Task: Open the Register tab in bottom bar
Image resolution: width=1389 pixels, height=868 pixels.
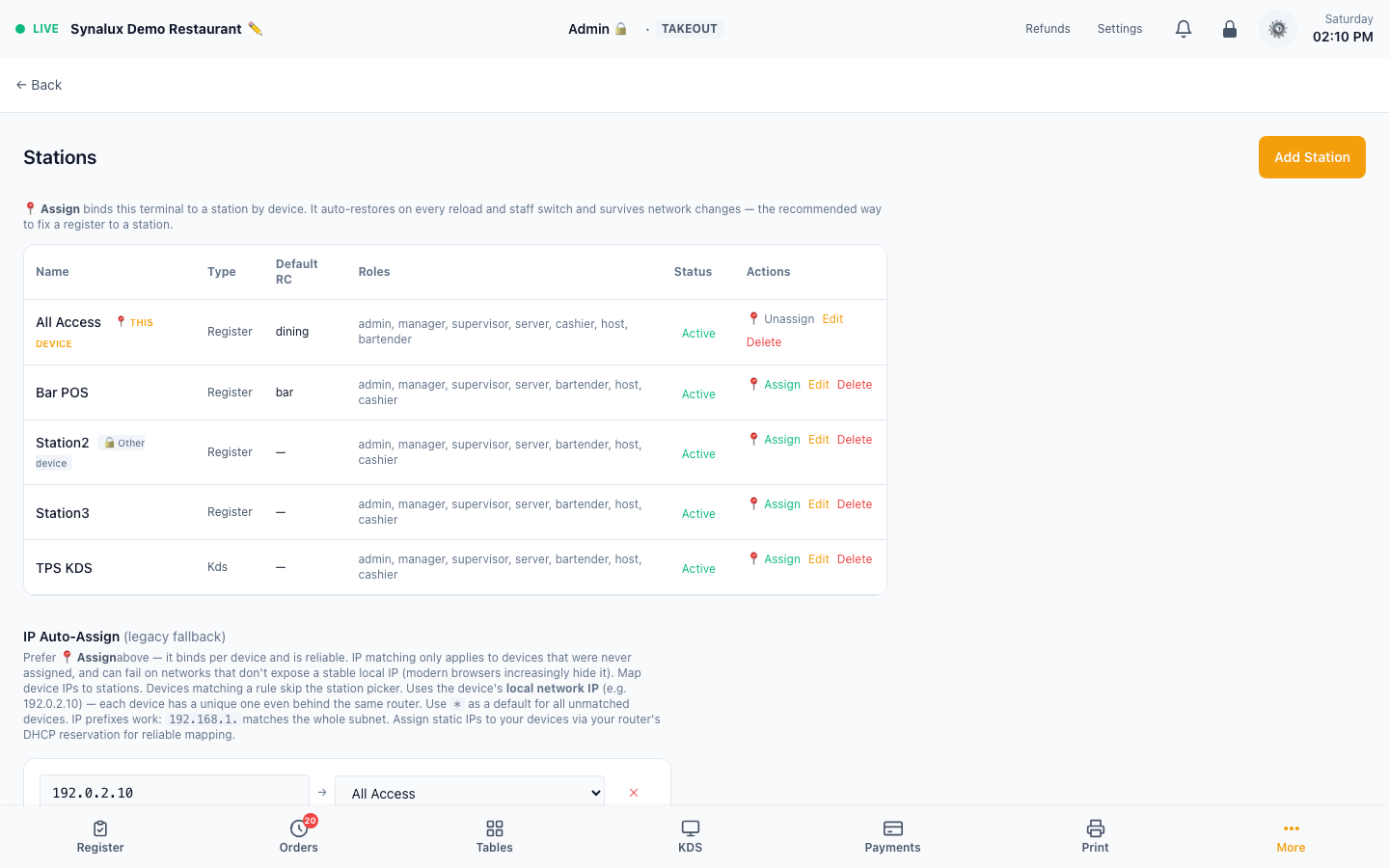Action: tap(100, 837)
